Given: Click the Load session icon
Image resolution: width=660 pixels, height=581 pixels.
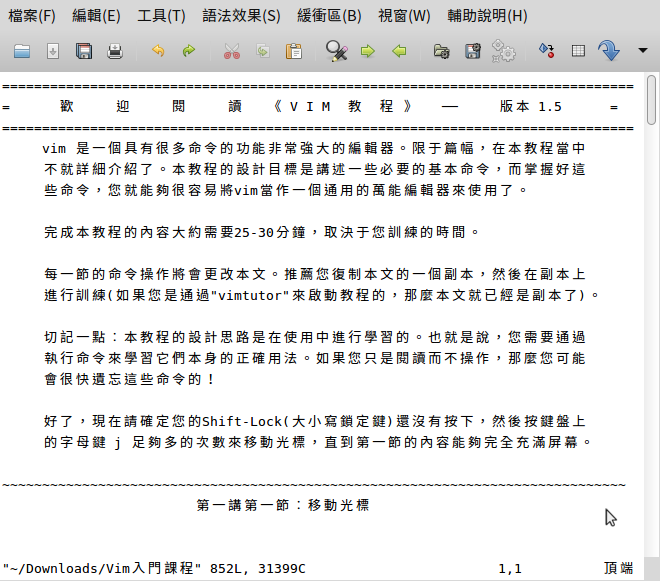Looking at the screenshot, I should pos(442,51).
